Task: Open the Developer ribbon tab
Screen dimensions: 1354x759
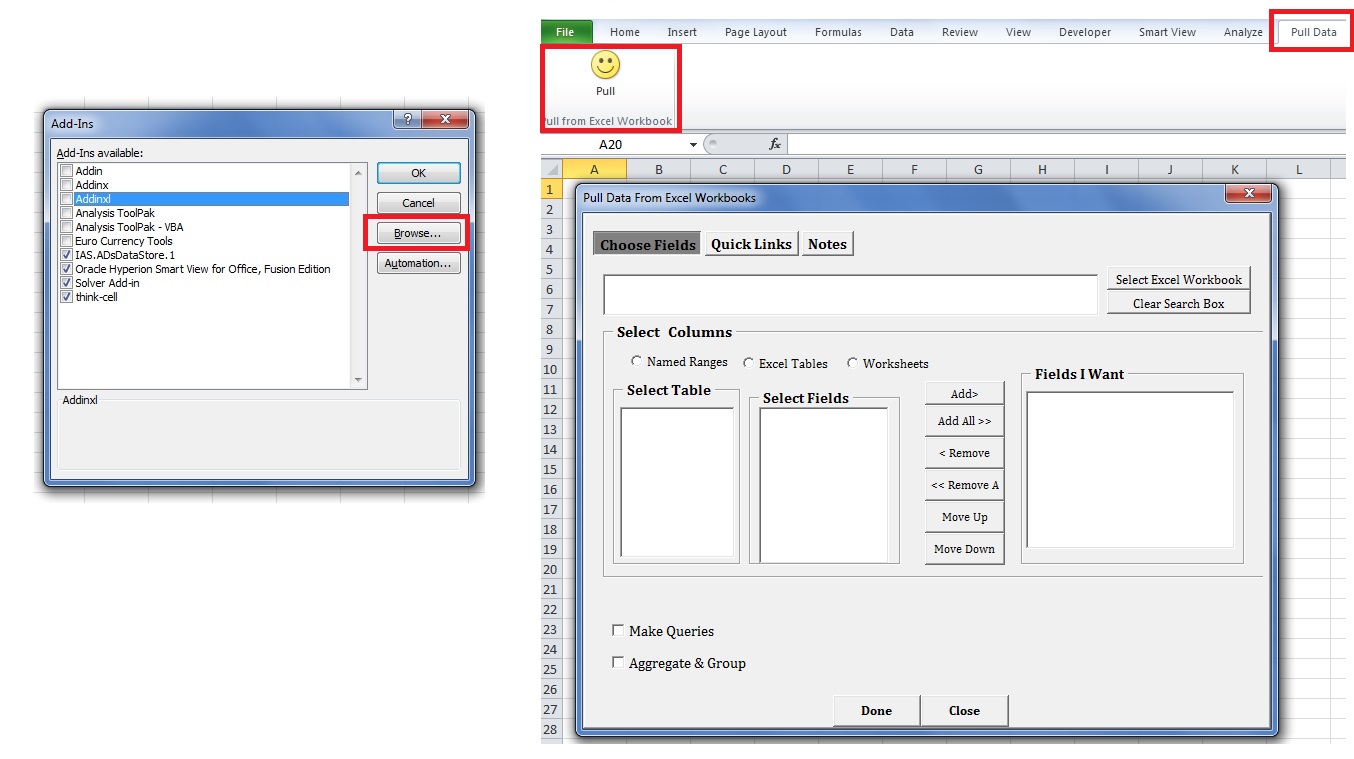Action: (1085, 32)
